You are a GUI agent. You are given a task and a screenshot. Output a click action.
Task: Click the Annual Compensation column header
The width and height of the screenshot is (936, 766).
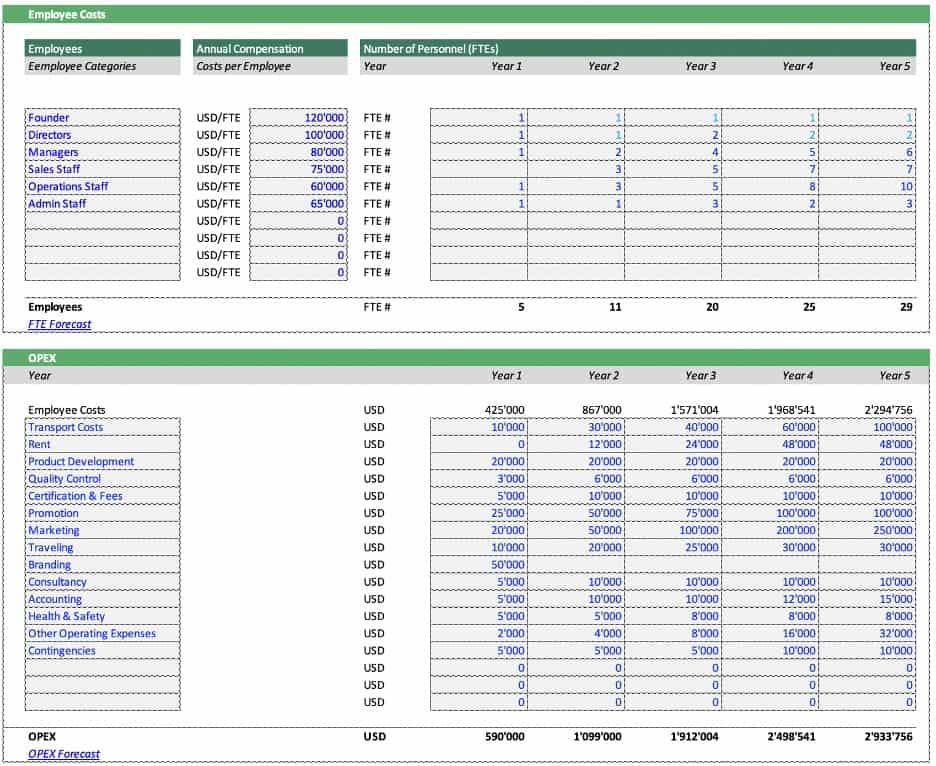(x=270, y=49)
